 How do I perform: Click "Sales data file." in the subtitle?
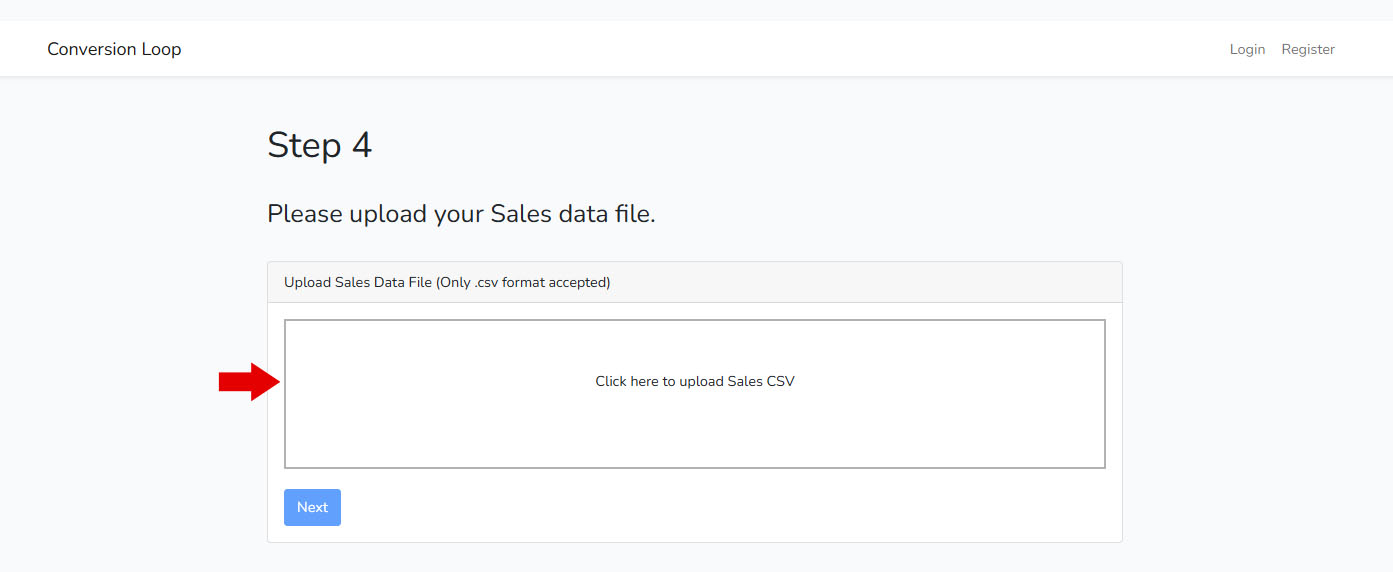(572, 214)
